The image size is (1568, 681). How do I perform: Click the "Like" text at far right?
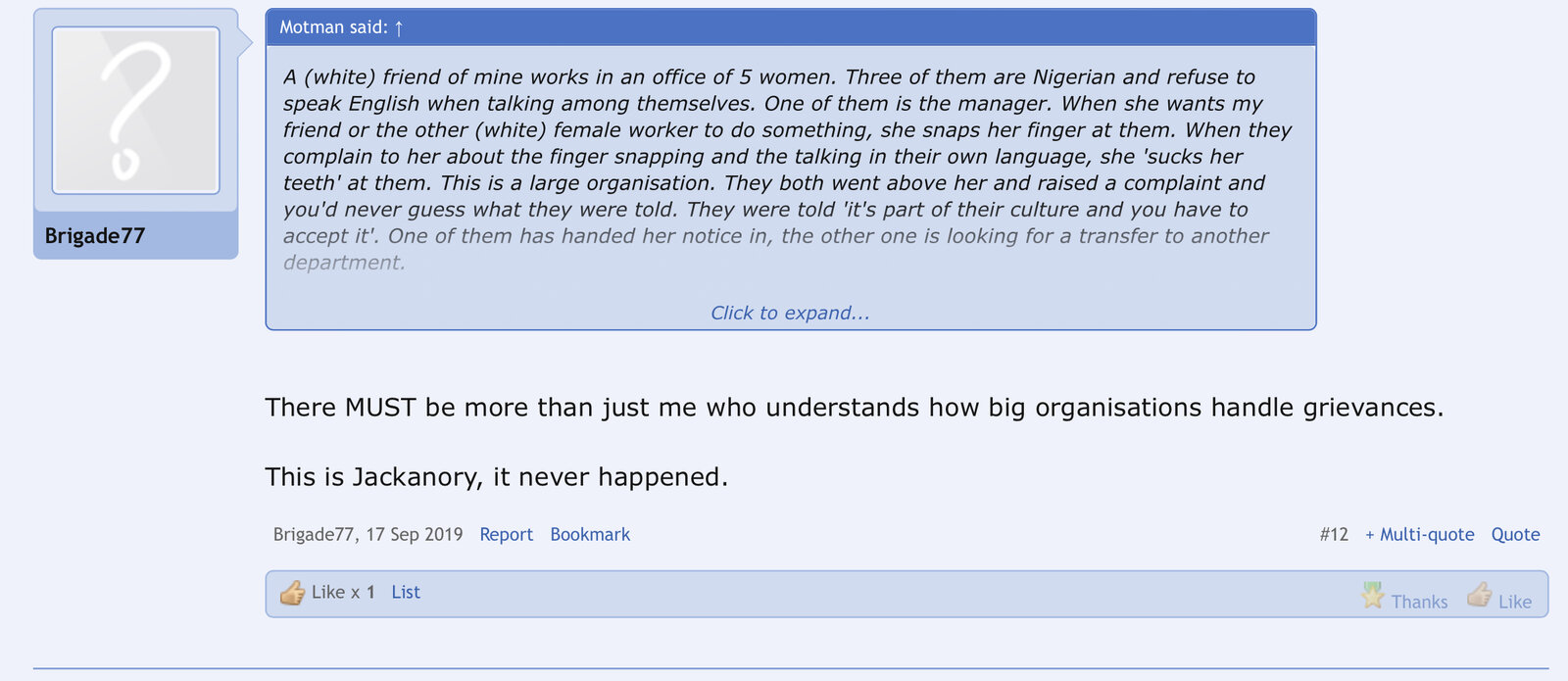pos(1515,602)
